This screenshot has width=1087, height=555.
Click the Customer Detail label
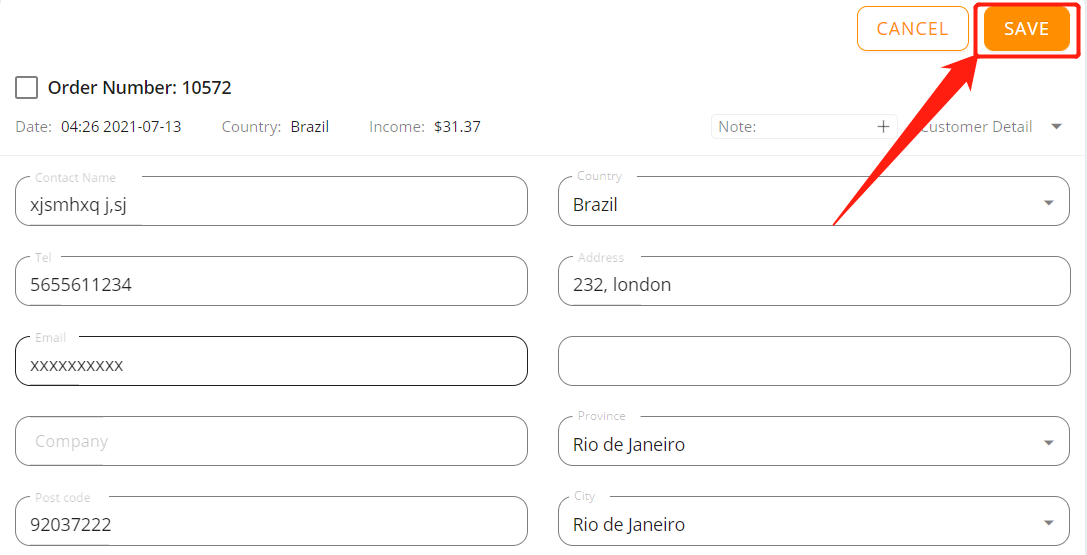point(976,127)
